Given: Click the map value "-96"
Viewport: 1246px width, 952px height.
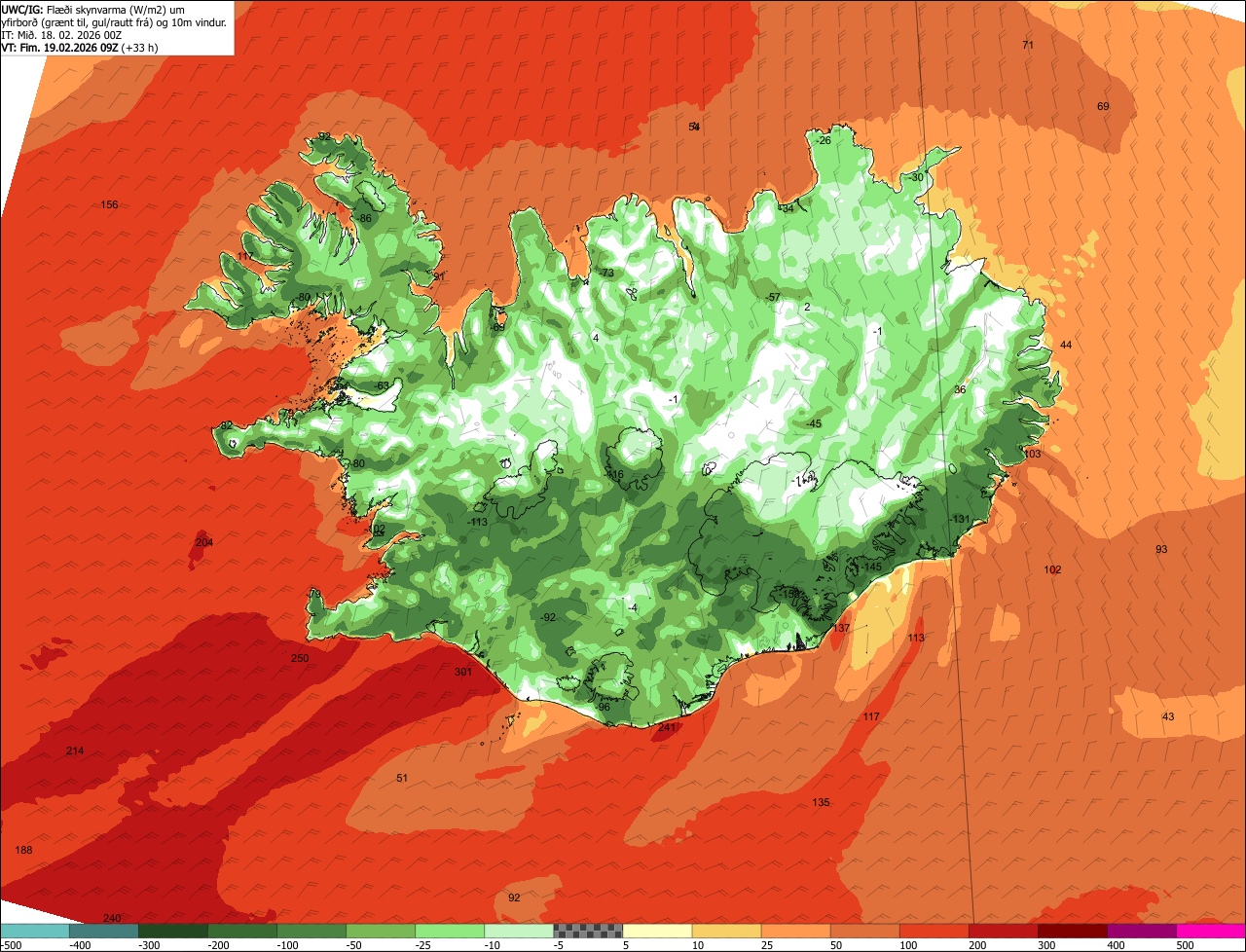Looking at the screenshot, I should pyautogui.click(x=602, y=707).
